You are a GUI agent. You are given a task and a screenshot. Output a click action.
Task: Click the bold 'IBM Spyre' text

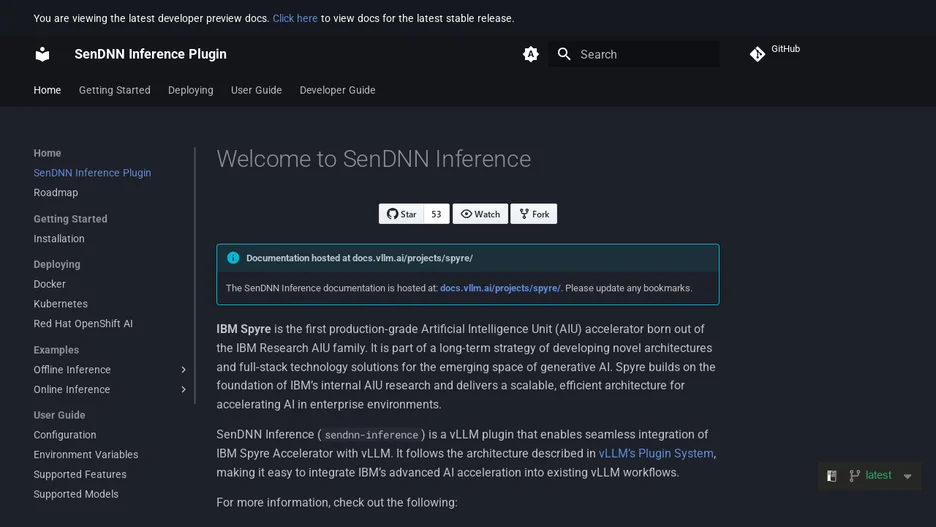[x=244, y=329]
